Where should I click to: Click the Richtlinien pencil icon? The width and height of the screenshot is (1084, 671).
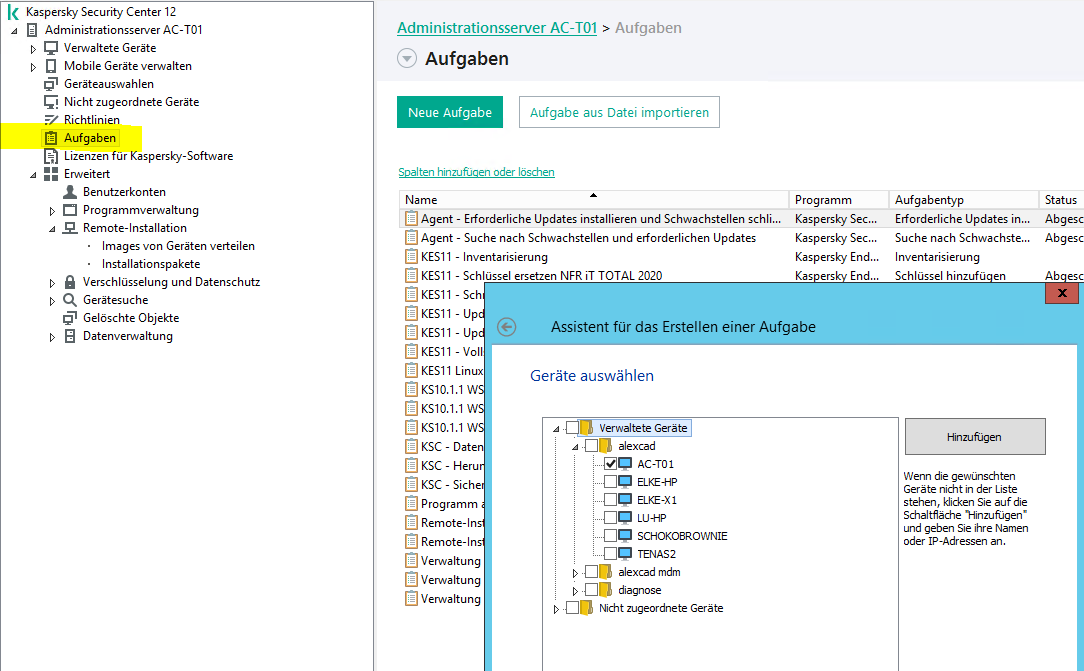click(51, 120)
